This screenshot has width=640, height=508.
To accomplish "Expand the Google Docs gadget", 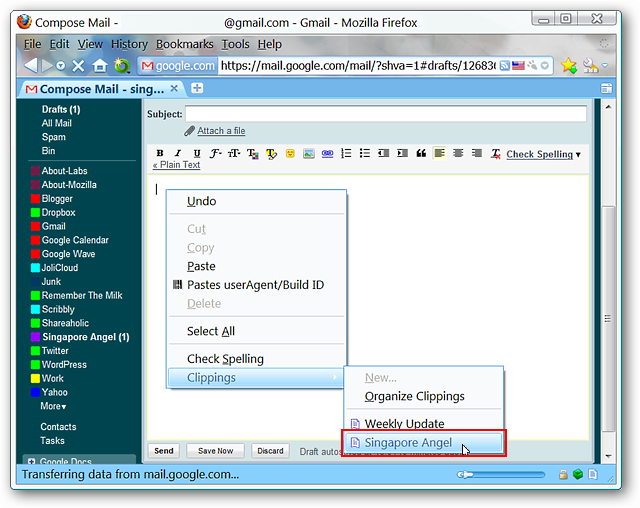I will point(31,461).
